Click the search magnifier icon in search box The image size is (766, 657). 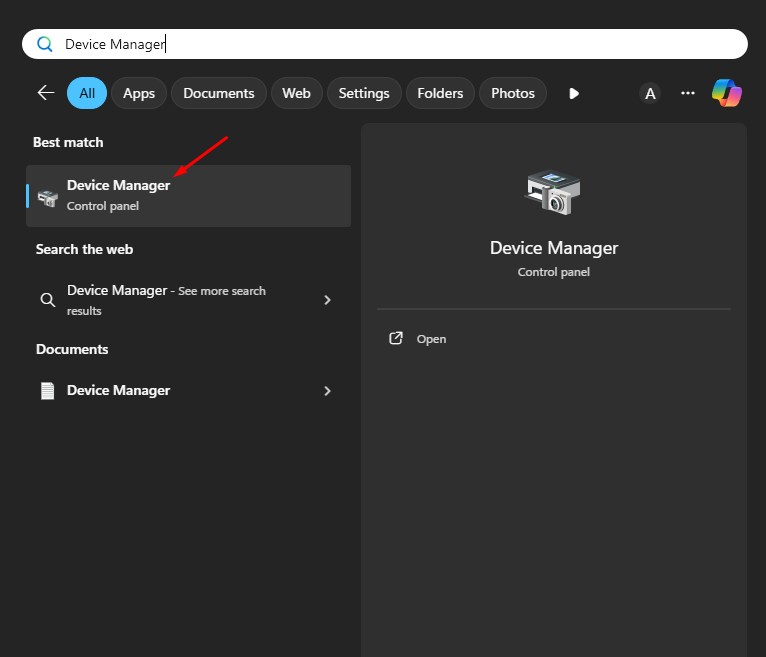pyautogui.click(x=44, y=44)
